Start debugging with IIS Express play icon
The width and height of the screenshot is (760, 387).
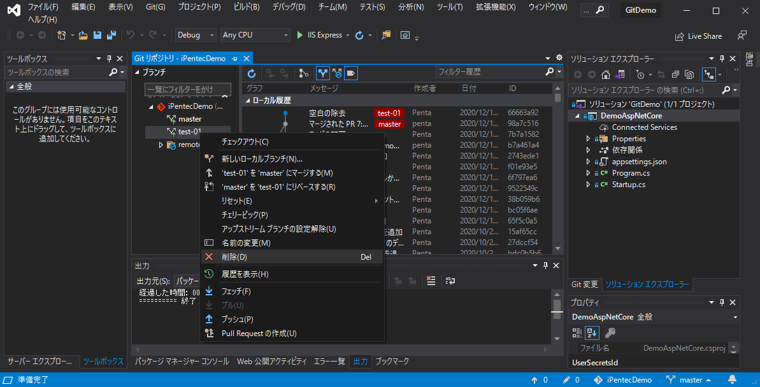(x=300, y=35)
